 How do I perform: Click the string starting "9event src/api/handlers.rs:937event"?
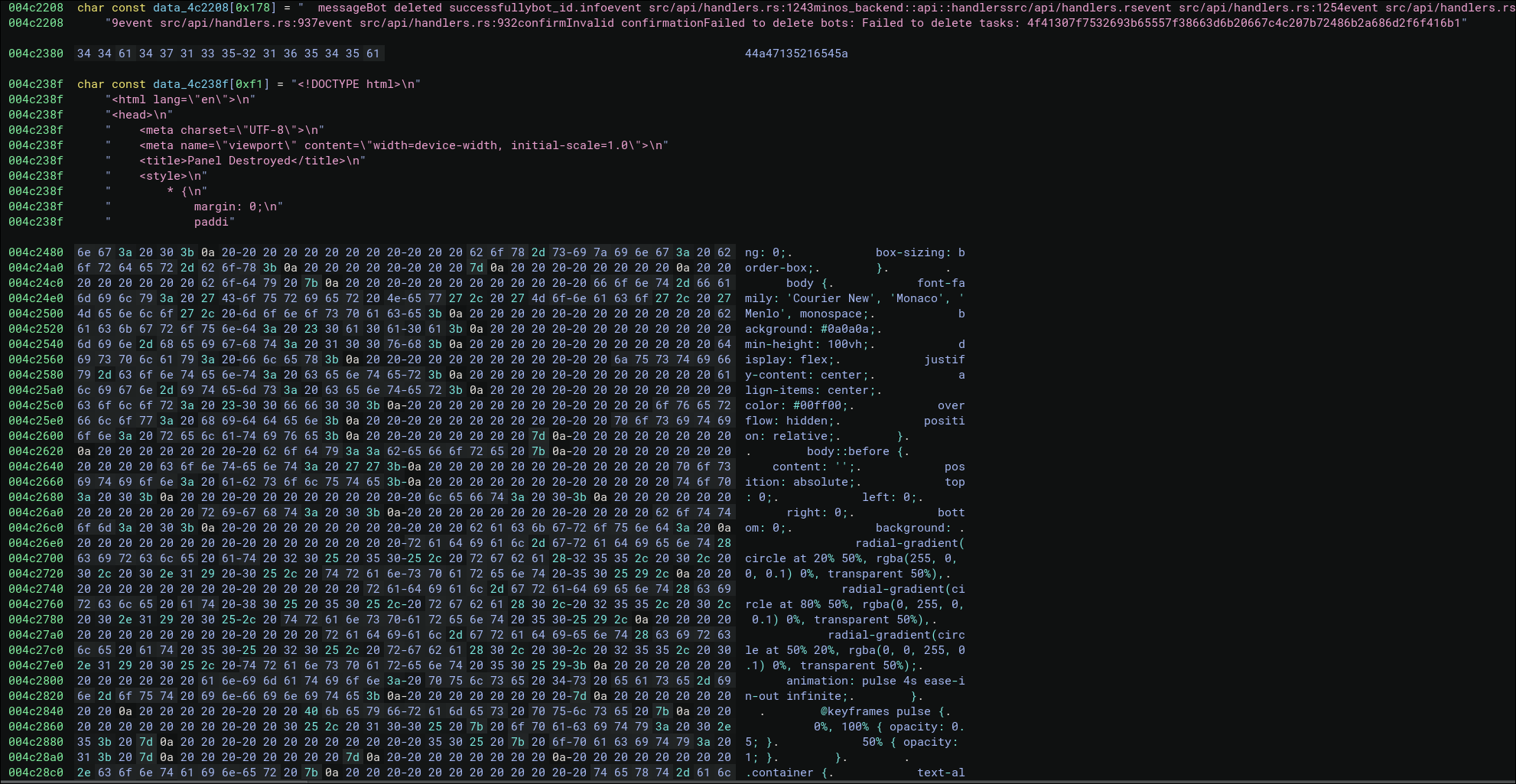click(x=786, y=23)
